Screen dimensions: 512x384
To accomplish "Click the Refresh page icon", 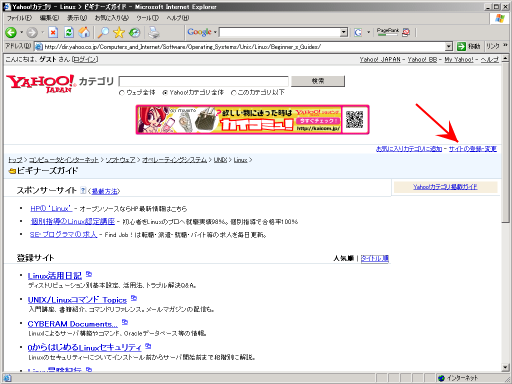I will [69, 32].
